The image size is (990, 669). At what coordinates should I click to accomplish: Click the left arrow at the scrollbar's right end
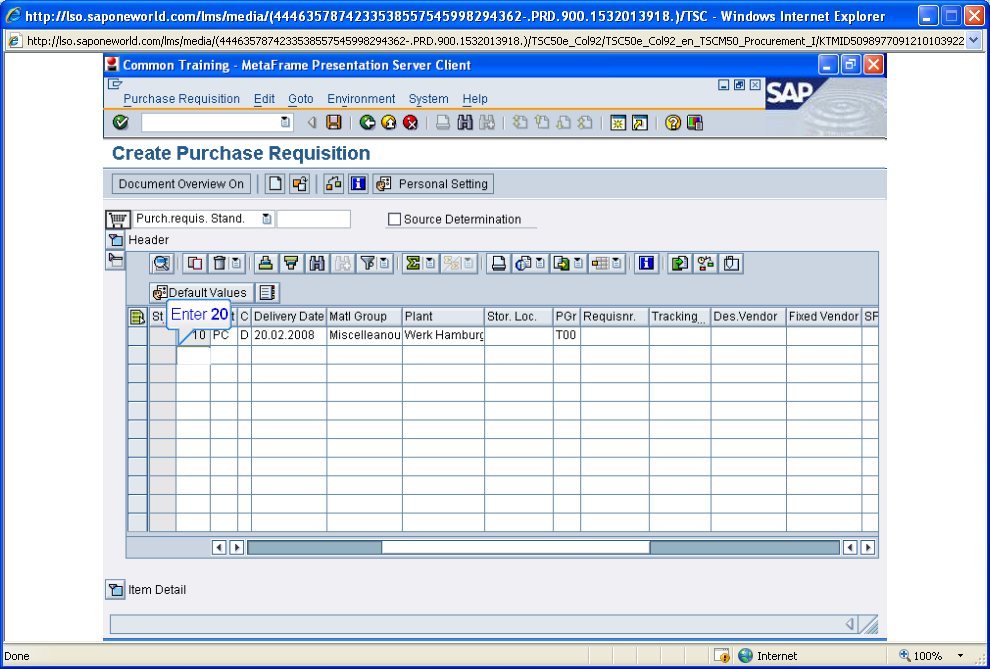[850, 547]
